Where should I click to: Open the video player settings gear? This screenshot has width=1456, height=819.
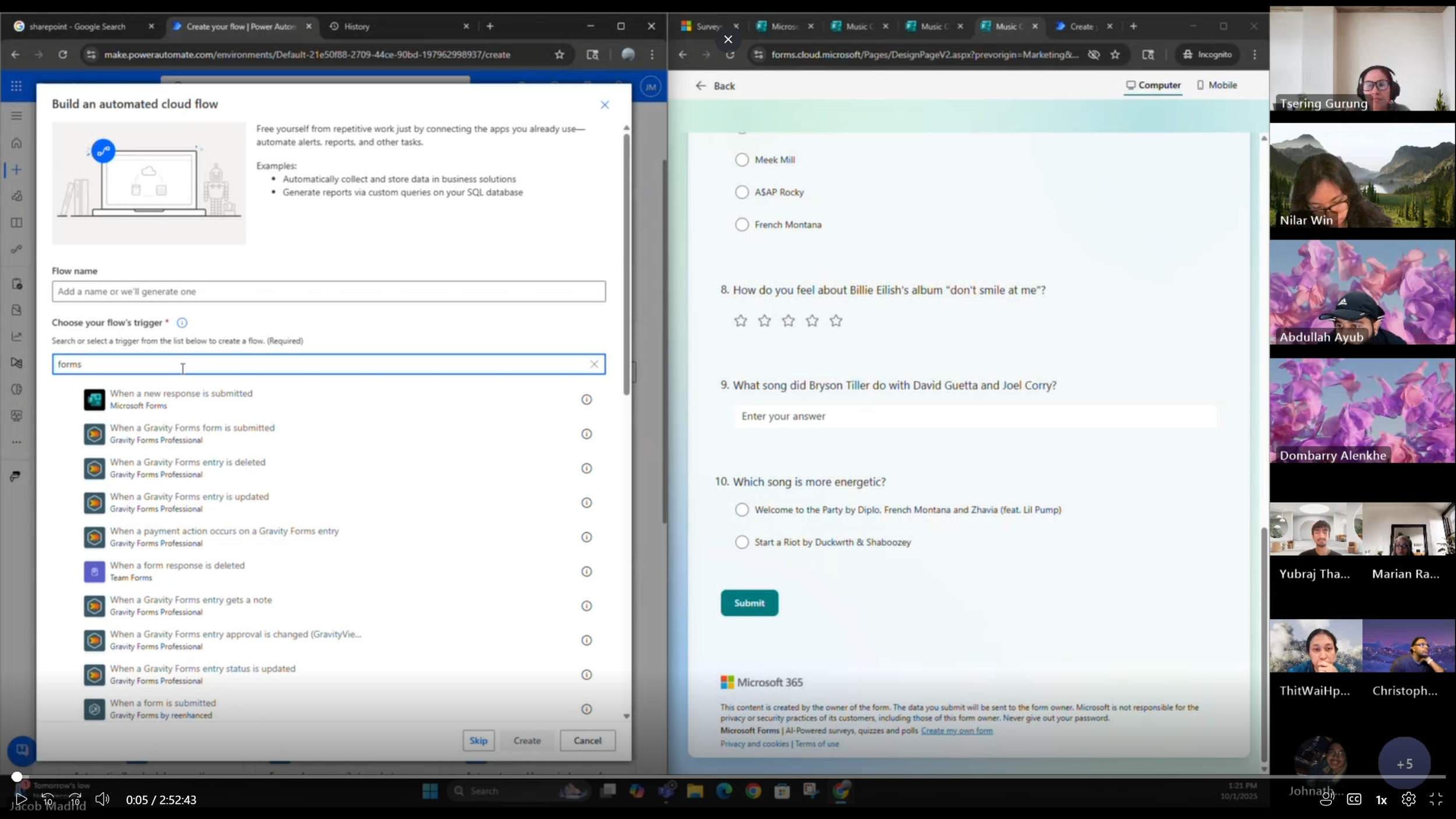(1408, 799)
